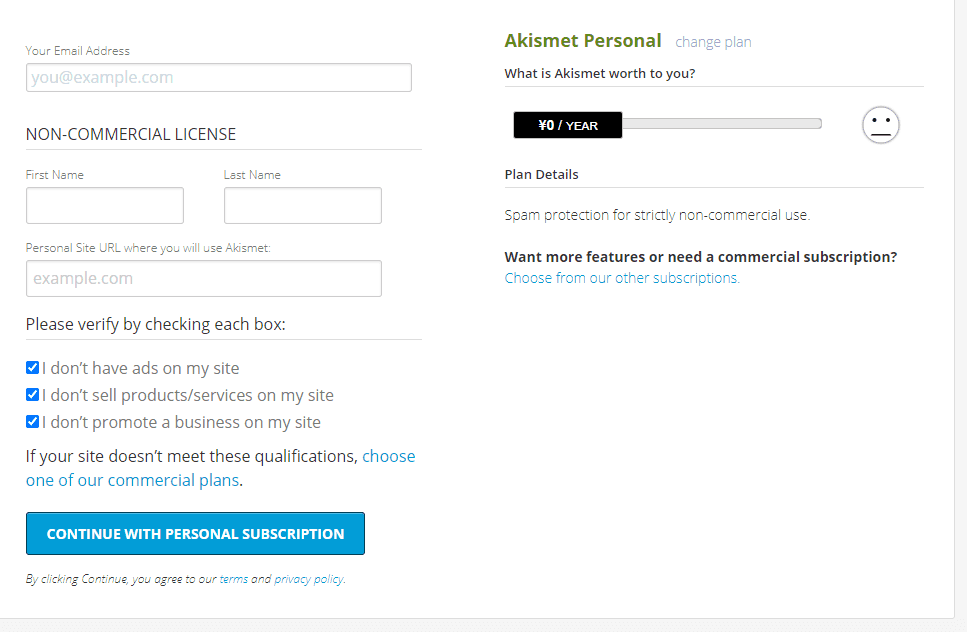Click the 'Your Email Address' label text
Viewport: 967px width, 632px height.
[78, 51]
